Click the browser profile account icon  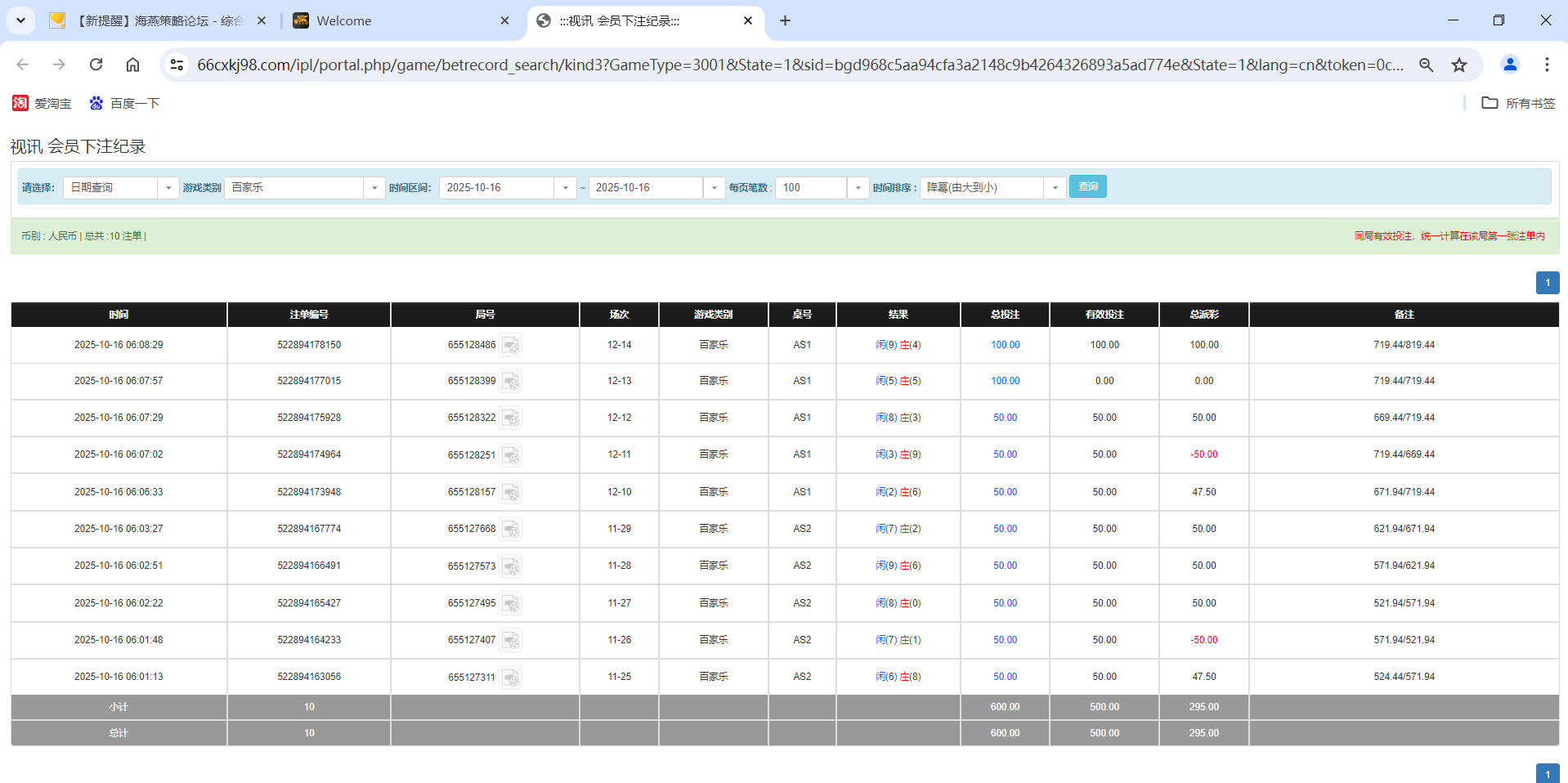(1509, 65)
